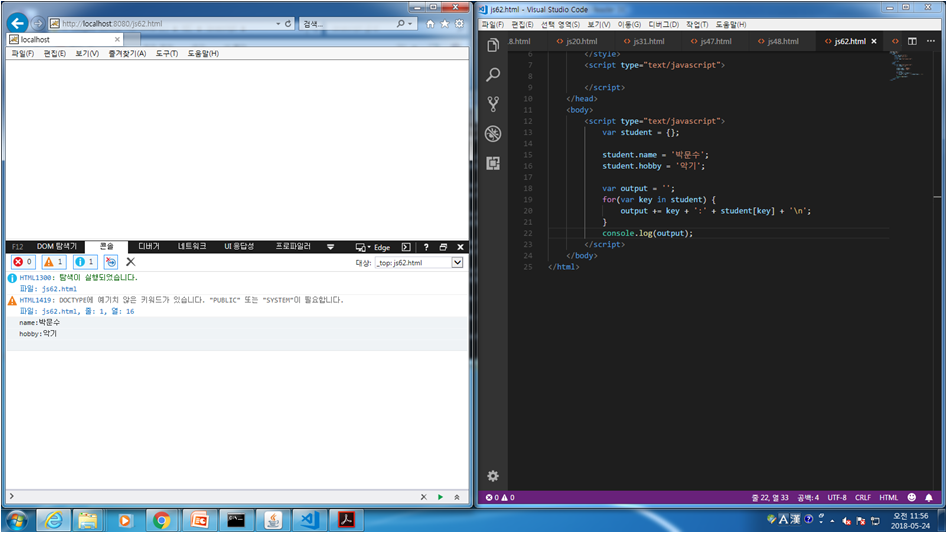This screenshot has height=533, width=947.
Task: Open notifications bell in VS Code status bar
Action: point(929,497)
